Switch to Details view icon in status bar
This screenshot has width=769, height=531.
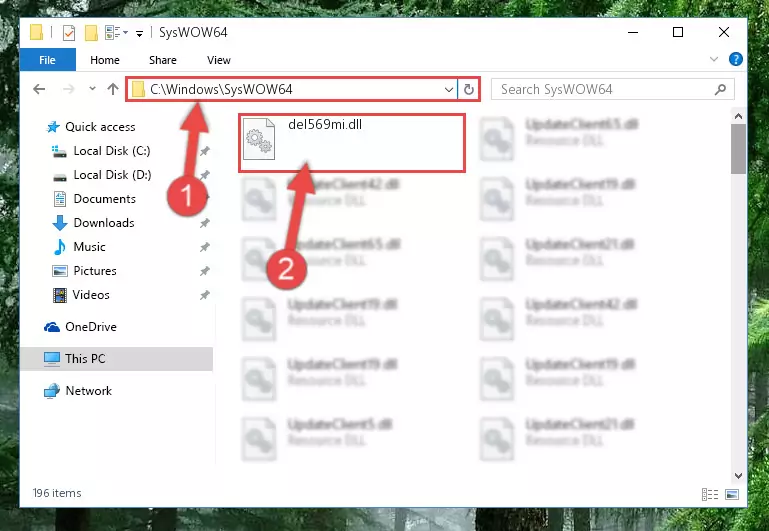(710, 494)
